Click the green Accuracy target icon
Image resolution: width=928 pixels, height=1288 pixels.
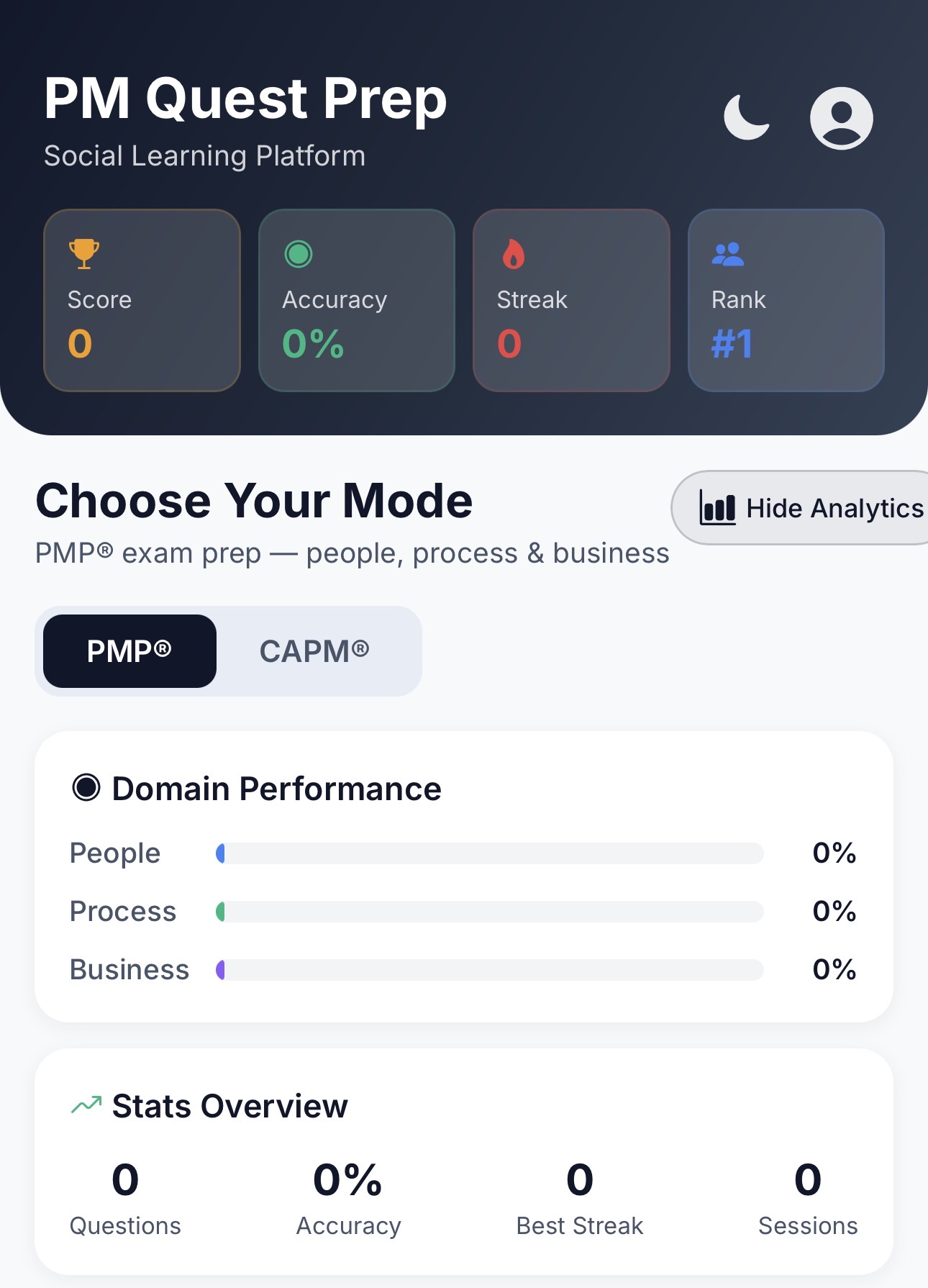click(x=298, y=254)
